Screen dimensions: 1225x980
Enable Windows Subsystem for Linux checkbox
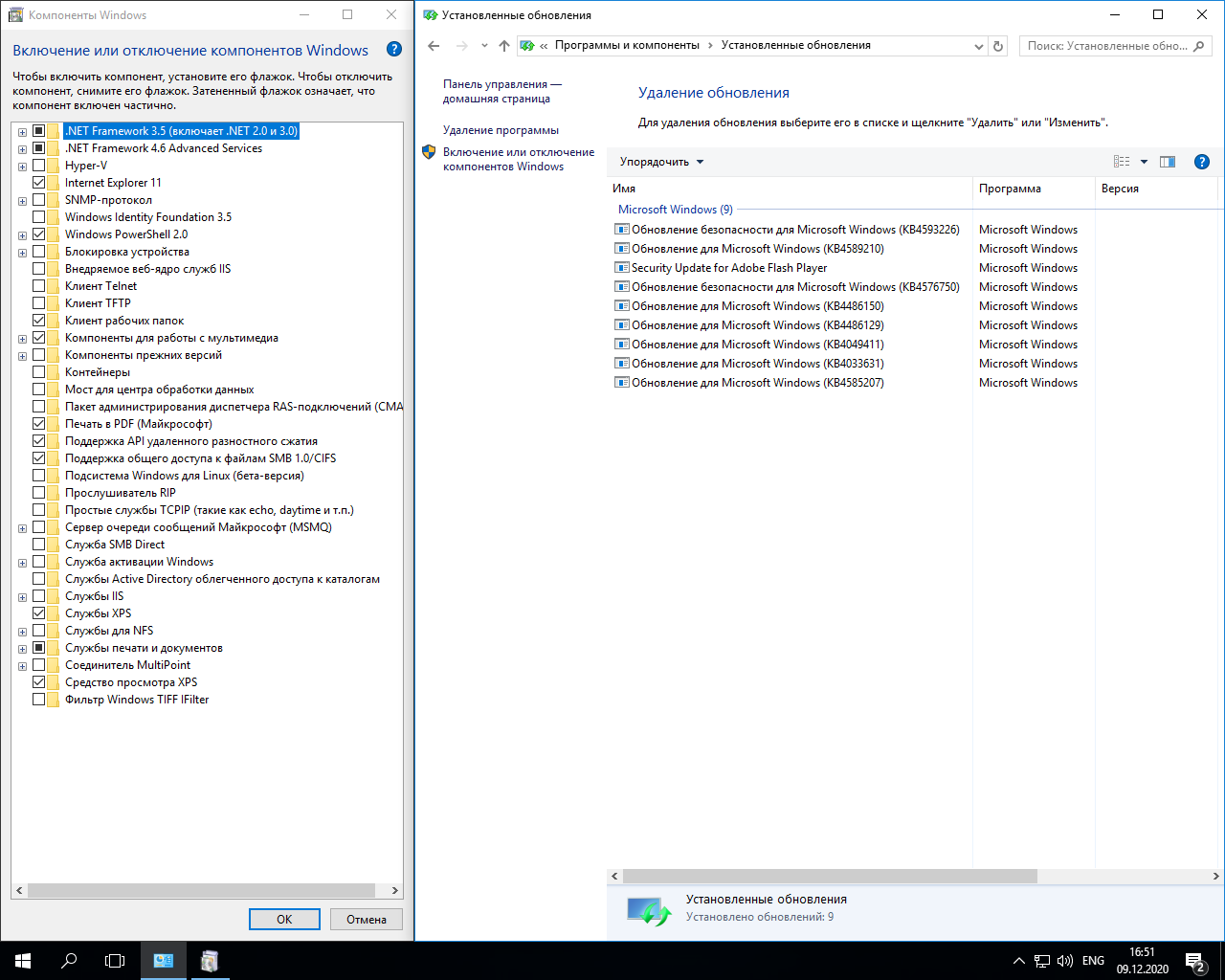coord(39,476)
